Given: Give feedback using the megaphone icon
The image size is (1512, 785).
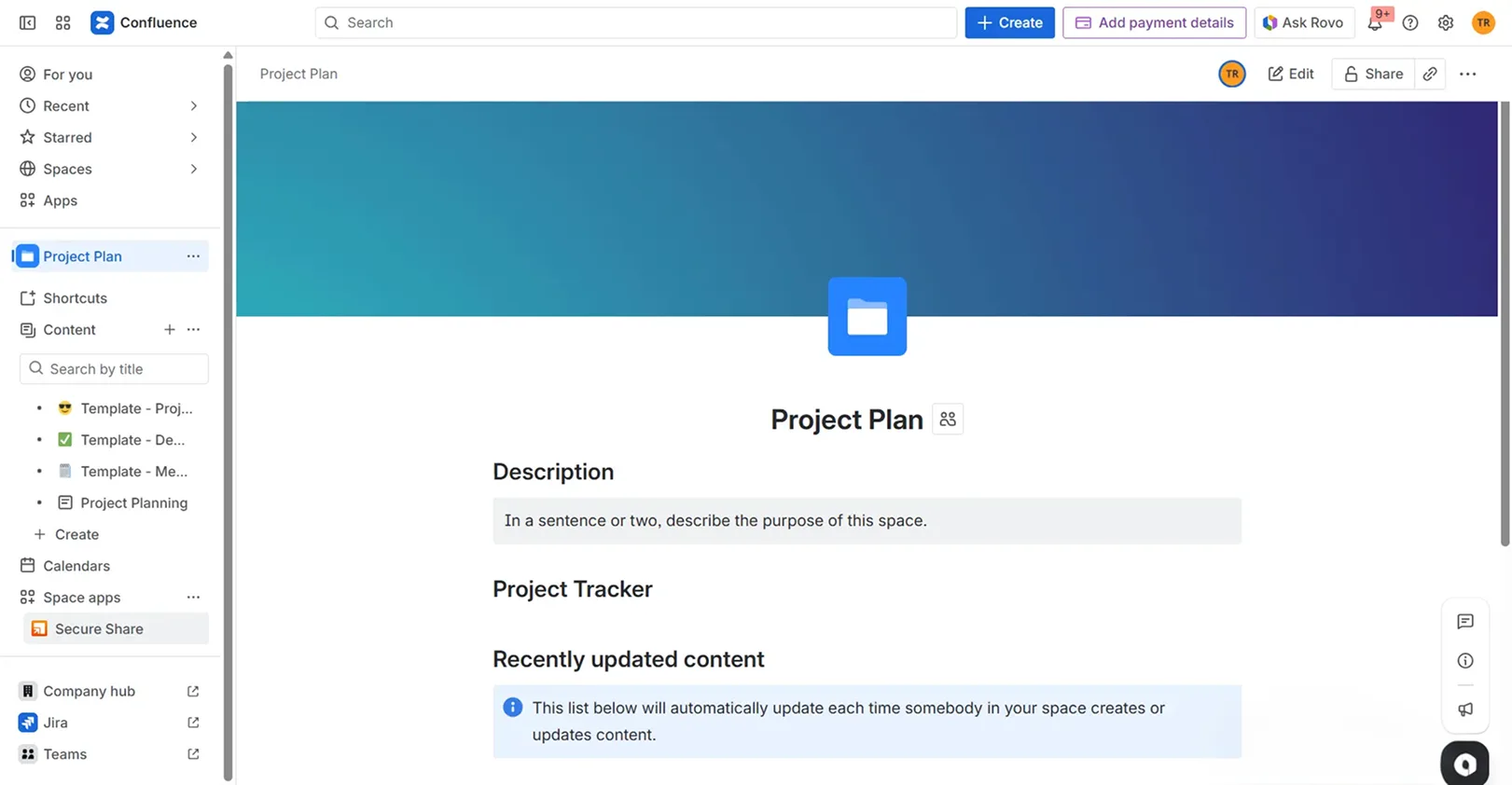Looking at the screenshot, I should click(x=1465, y=709).
